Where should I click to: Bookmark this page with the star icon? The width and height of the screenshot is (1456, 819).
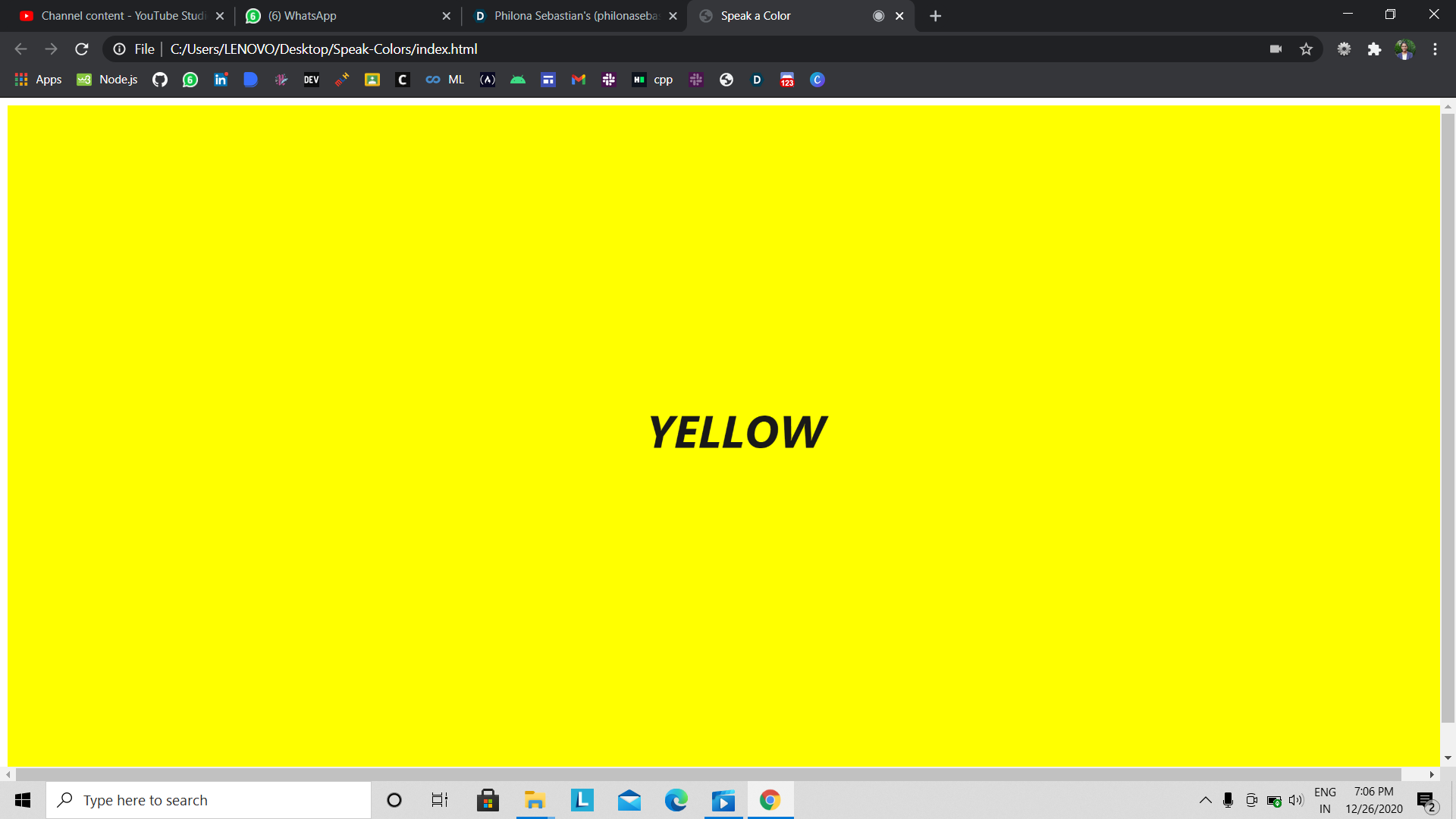click(x=1306, y=49)
